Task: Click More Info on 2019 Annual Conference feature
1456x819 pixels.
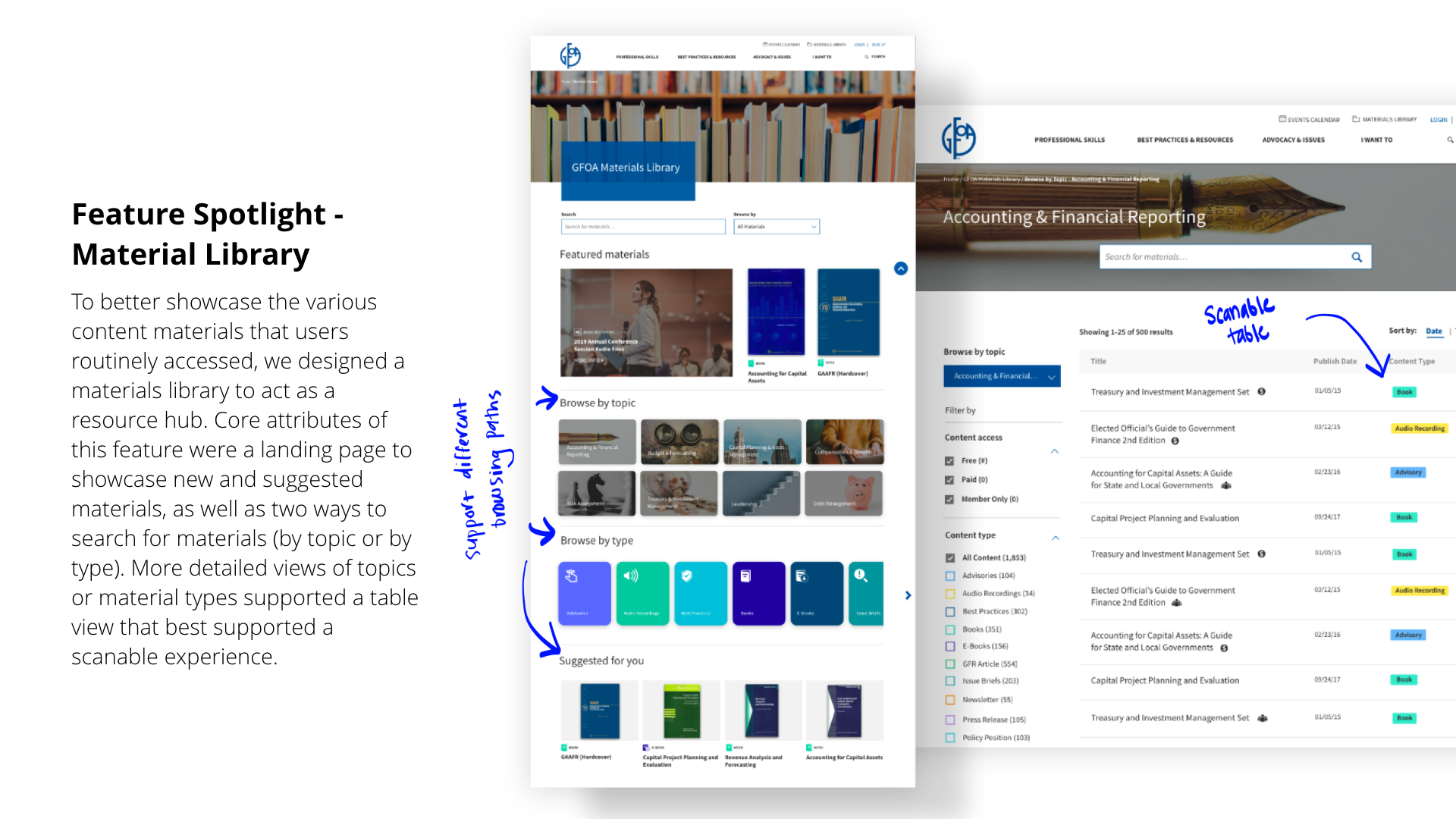Action: coord(588,360)
